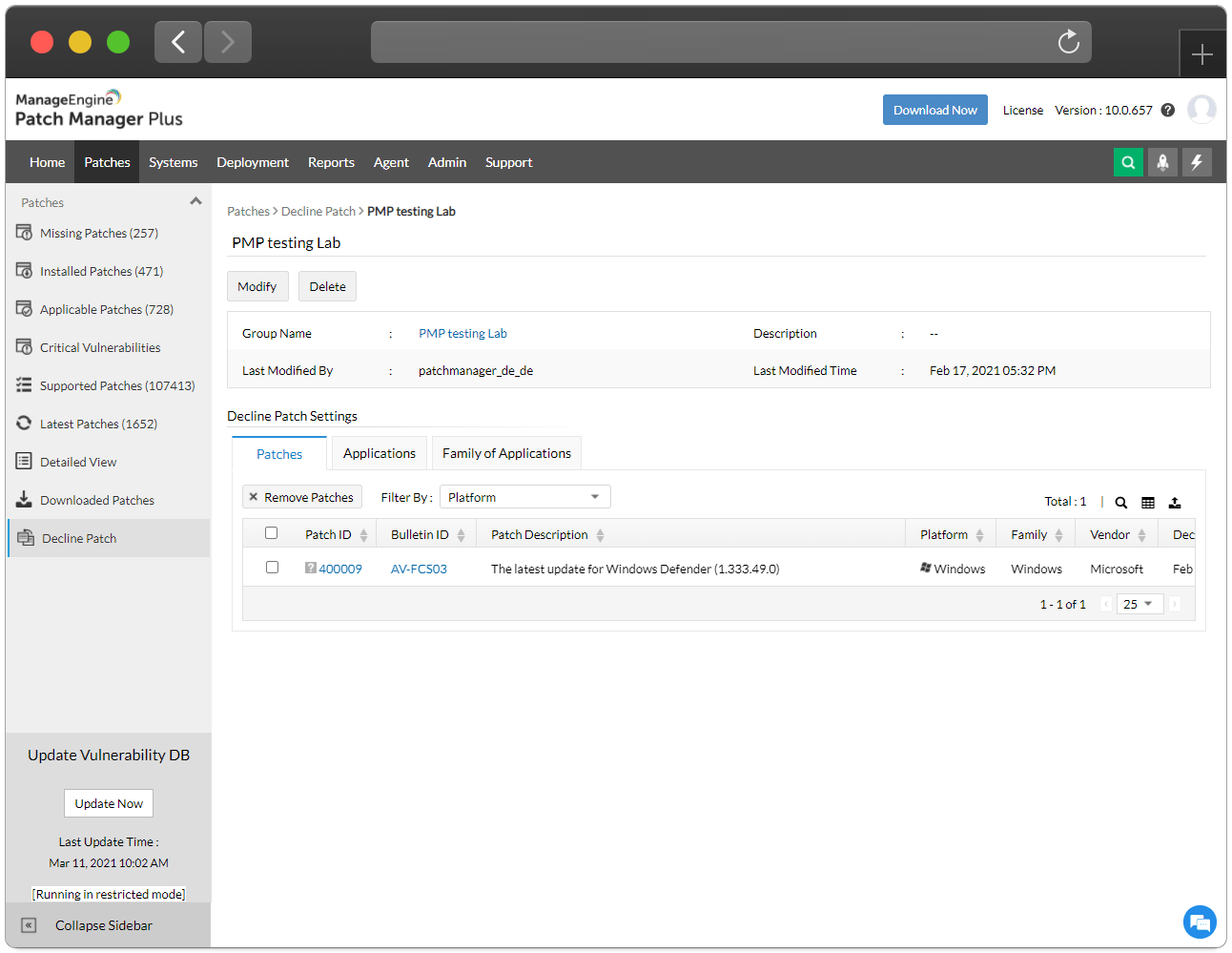Viewport: 1232px width, 953px height.
Task: Check the box for patch 400009
Action: (x=272, y=567)
